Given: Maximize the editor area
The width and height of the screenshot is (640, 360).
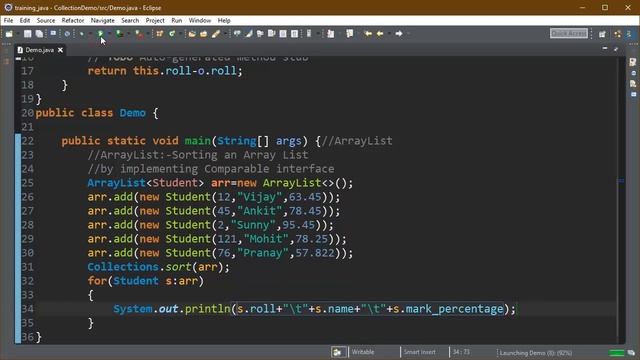Looking at the screenshot, I should (616, 49).
